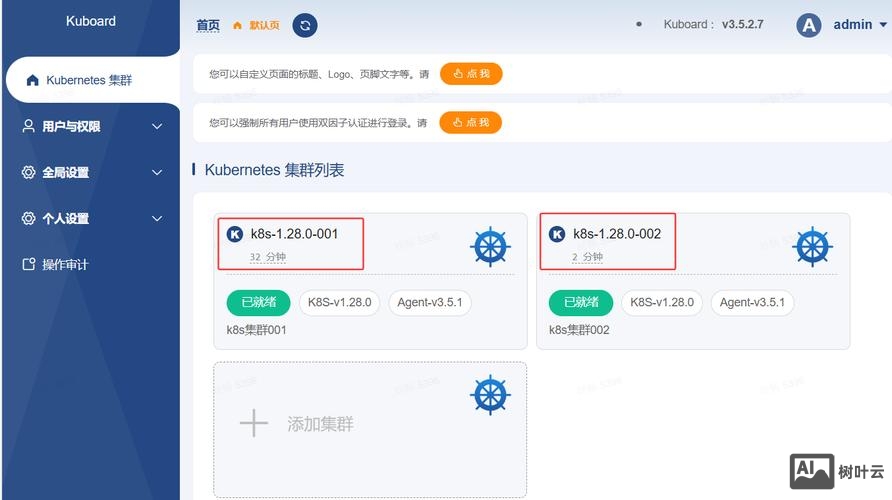The height and width of the screenshot is (500, 892).
Task: Open the Kubernetes 集群 sidebar item
Action: [x=93, y=80]
